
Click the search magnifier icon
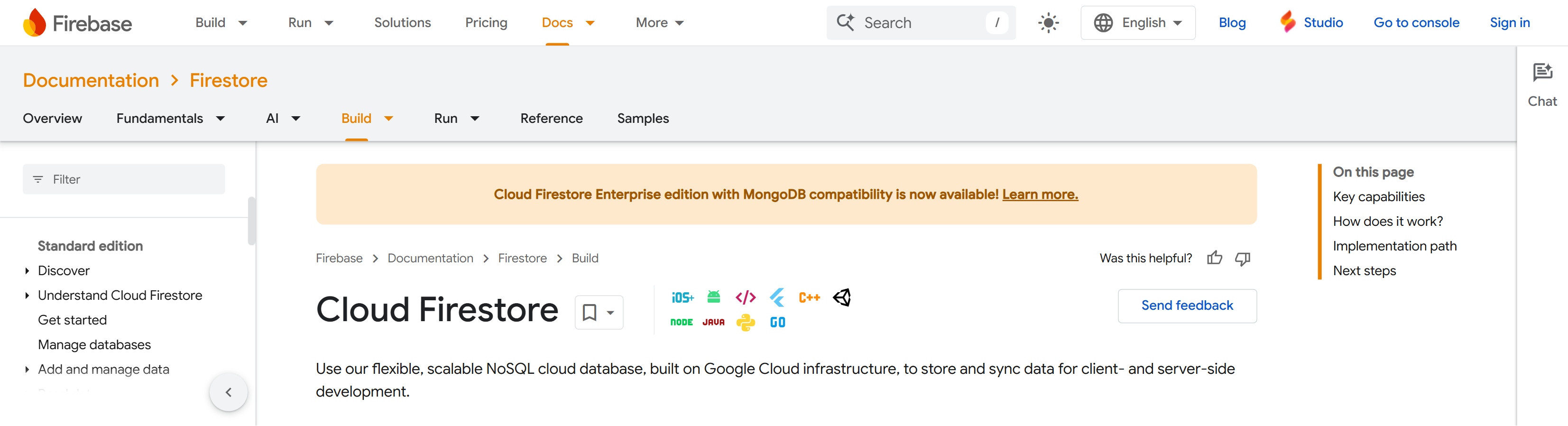pos(845,22)
